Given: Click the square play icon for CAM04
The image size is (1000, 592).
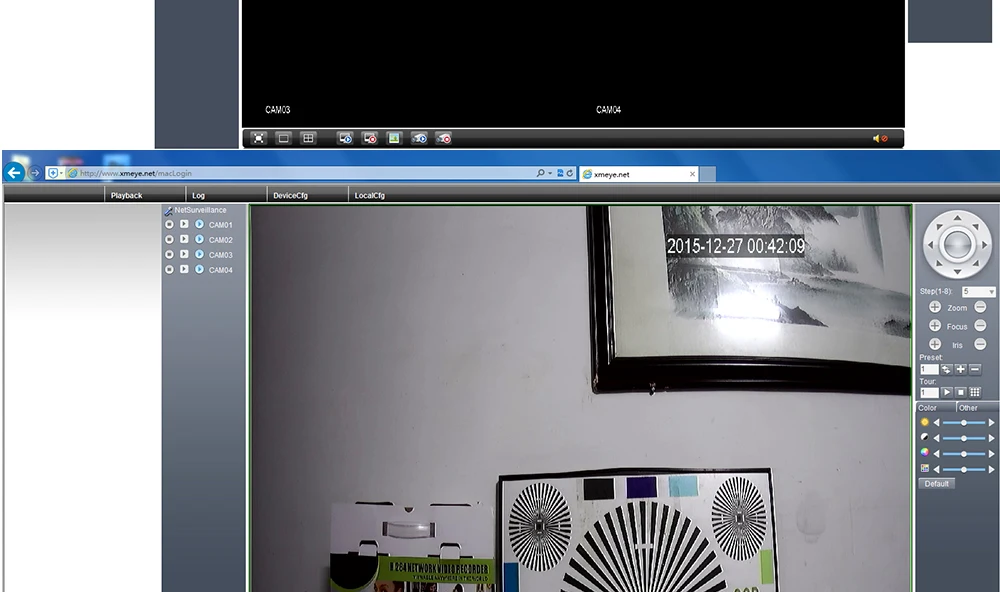Looking at the screenshot, I should [184, 269].
